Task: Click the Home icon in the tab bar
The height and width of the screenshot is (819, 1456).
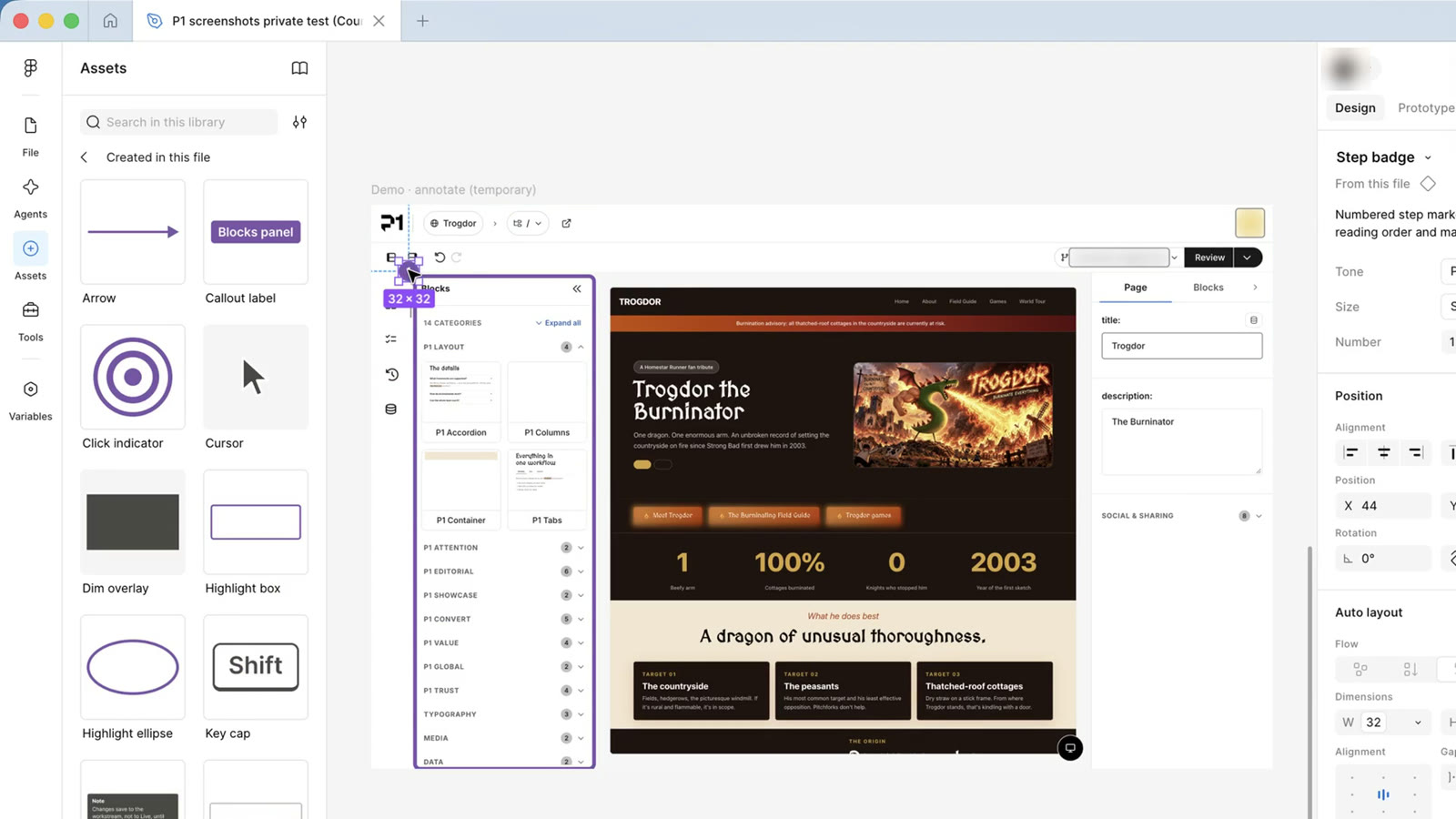Action: tap(110, 21)
